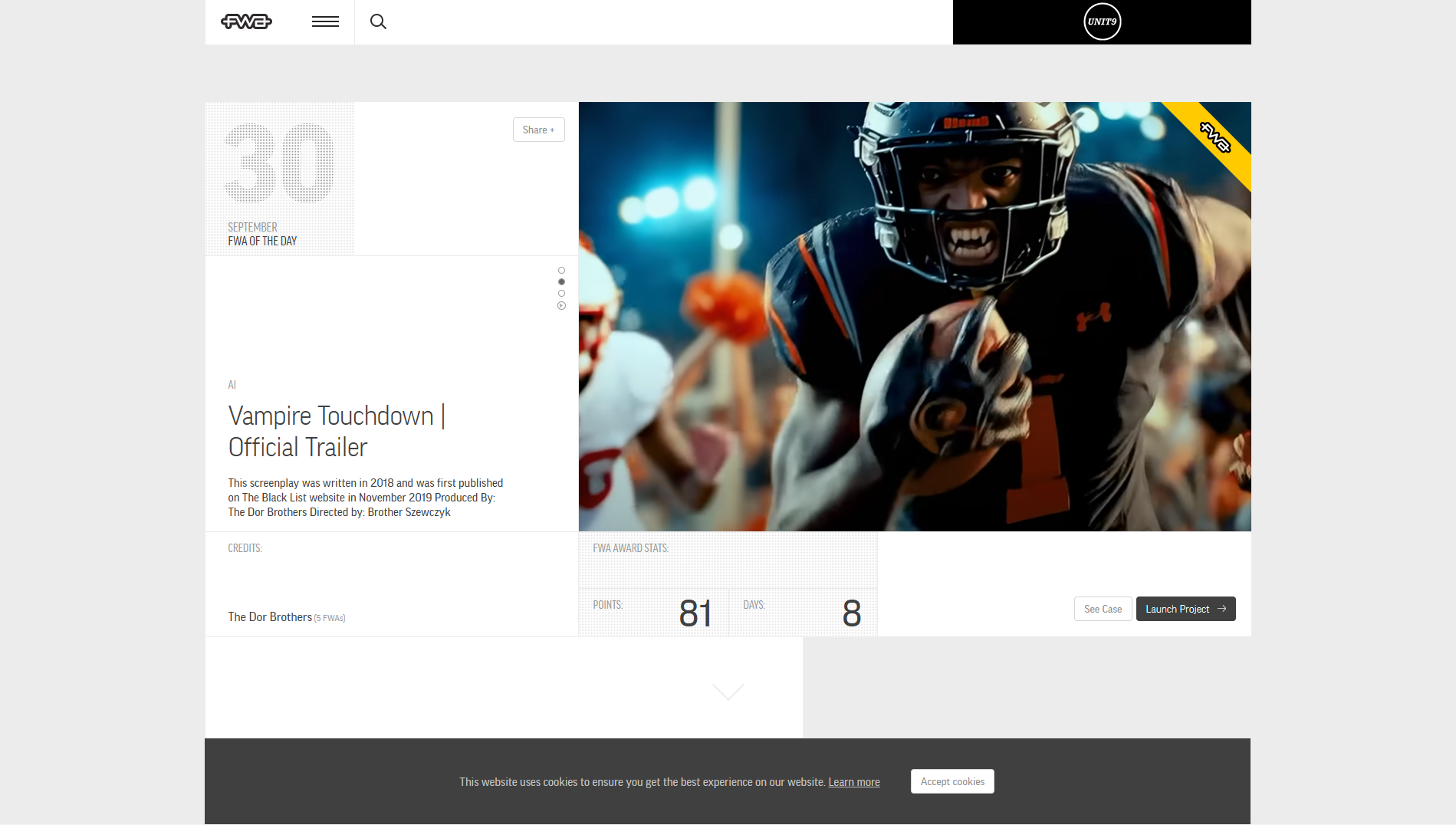Select the first slide indicator dot

[561, 271]
